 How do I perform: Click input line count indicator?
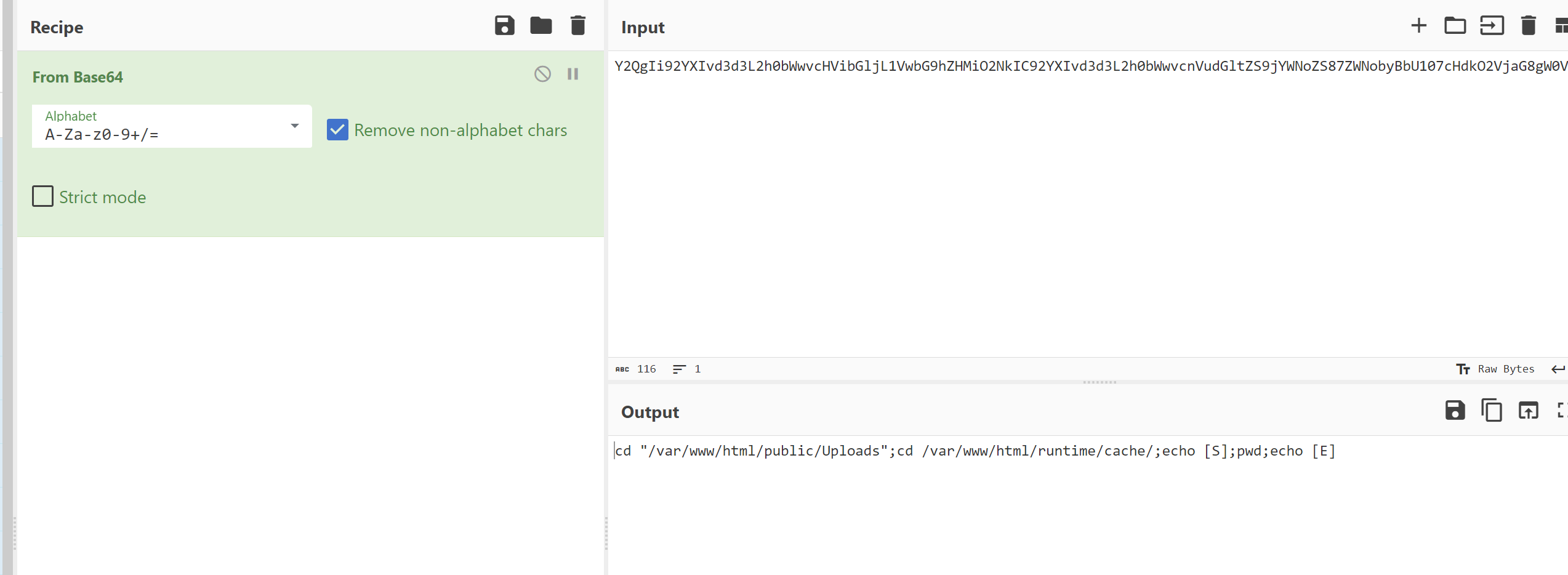click(687, 369)
